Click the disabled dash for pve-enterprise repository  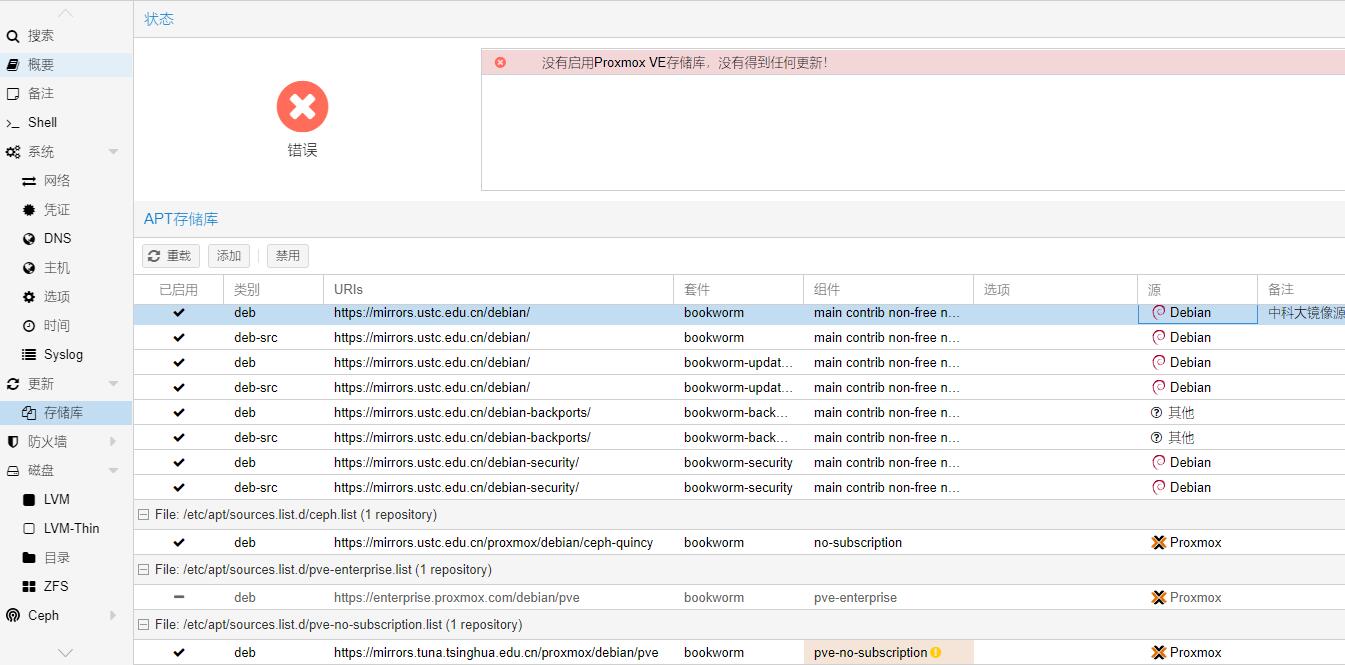179,597
